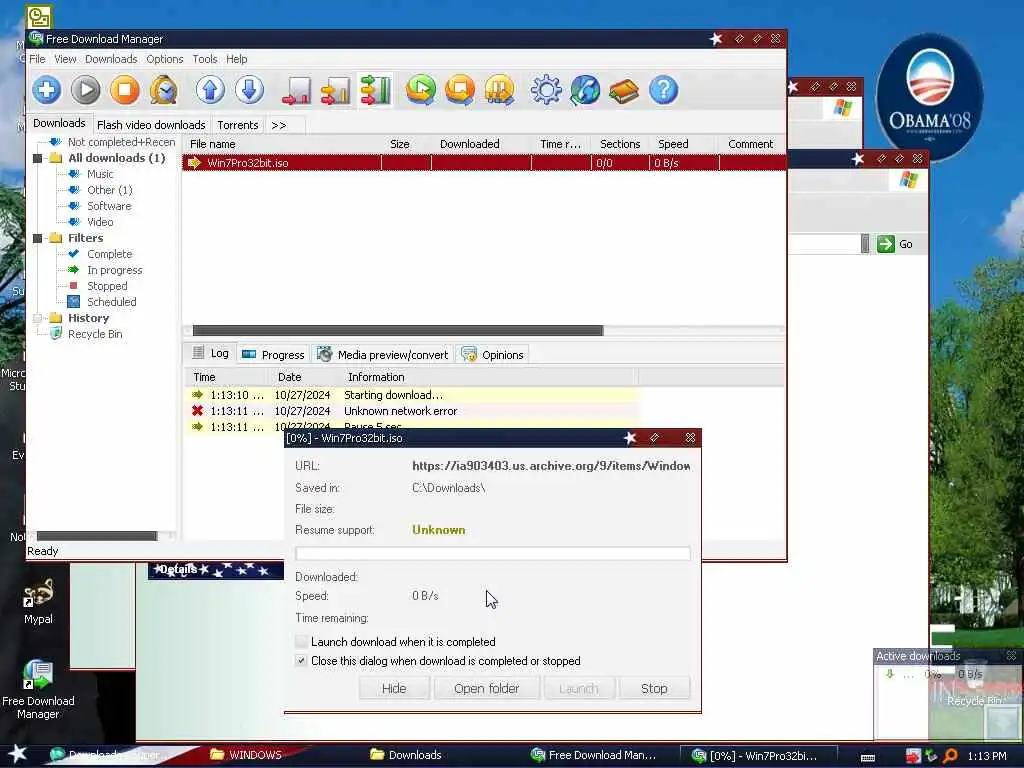Image resolution: width=1024 pixels, height=768 pixels.
Task: Click the Active downloads floating widget title
Action: [x=918, y=656]
